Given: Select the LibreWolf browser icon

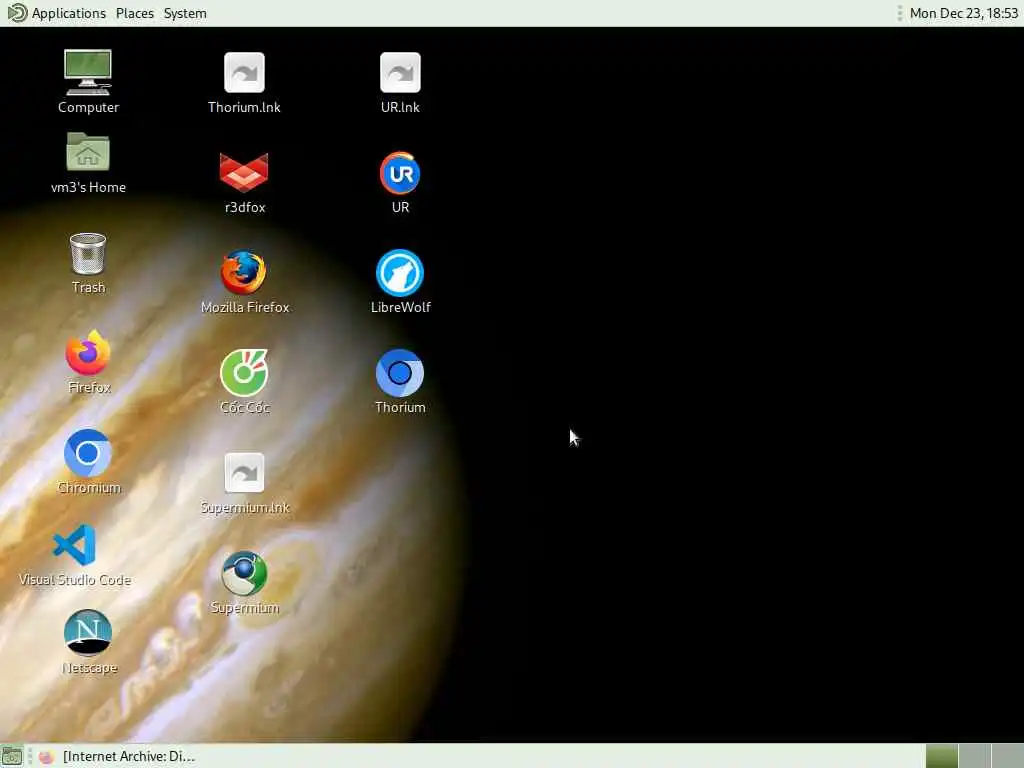Looking at the screenshot, I should pos(400,273).
